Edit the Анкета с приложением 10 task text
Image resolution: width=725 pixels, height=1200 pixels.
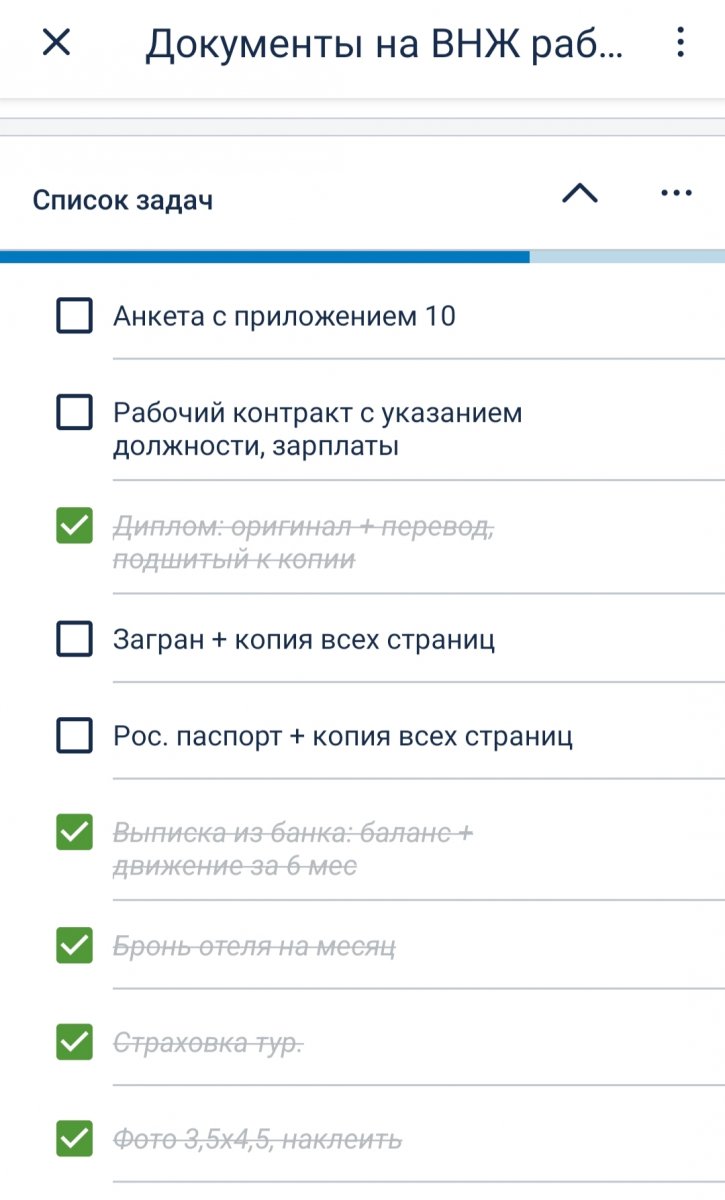(284, 317)
